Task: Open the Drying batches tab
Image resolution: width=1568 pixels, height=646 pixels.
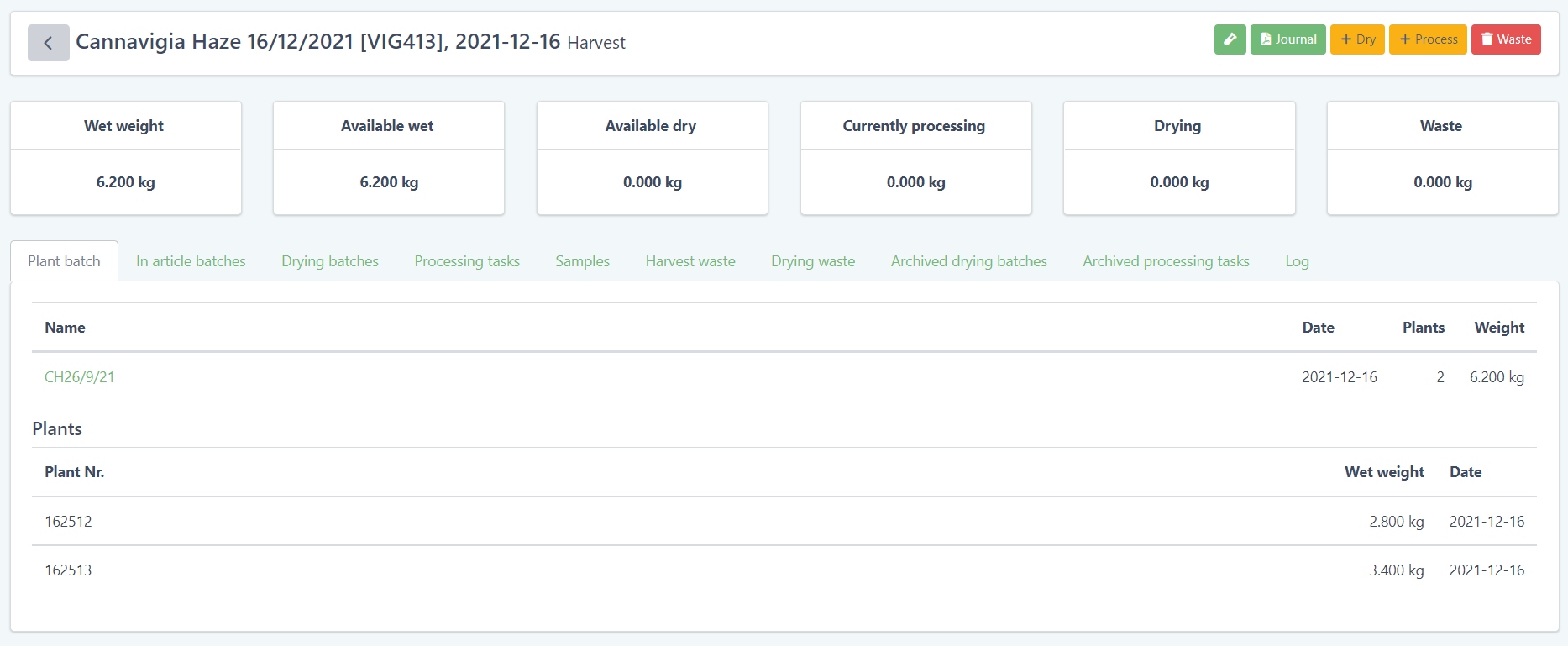Action: tap(329, 261)
